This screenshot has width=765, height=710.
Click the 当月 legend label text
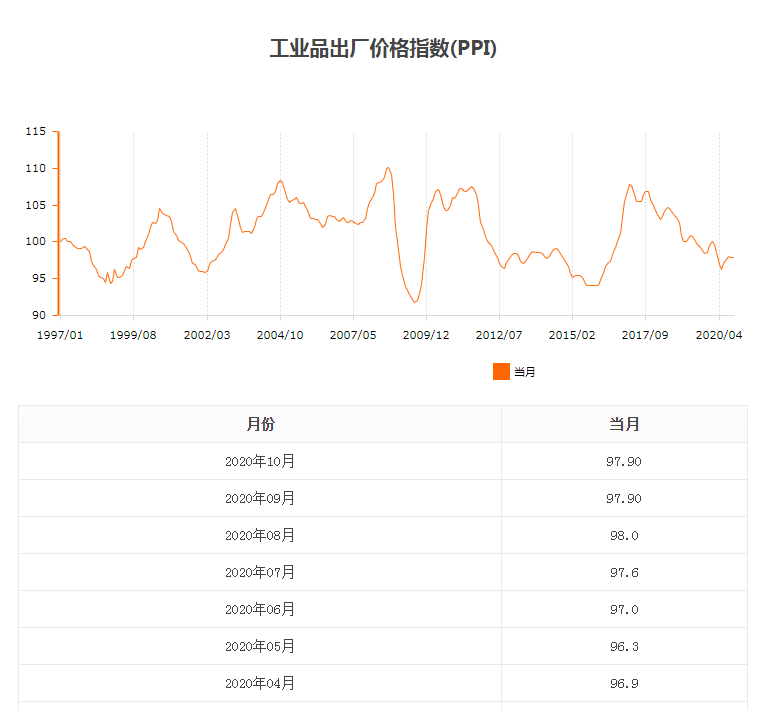(x=525, y=372)
